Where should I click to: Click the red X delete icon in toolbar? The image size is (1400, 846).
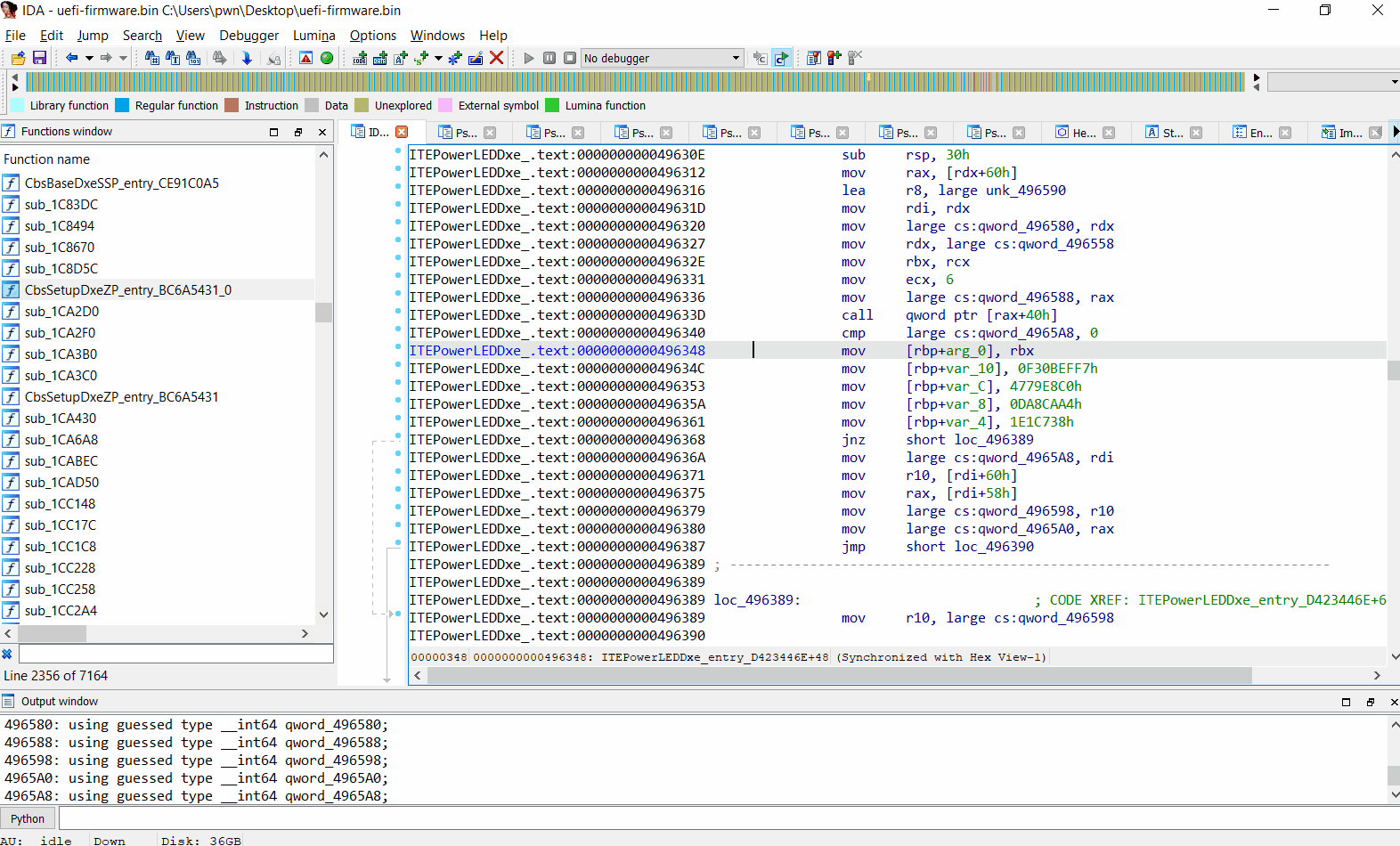[497, 58]
